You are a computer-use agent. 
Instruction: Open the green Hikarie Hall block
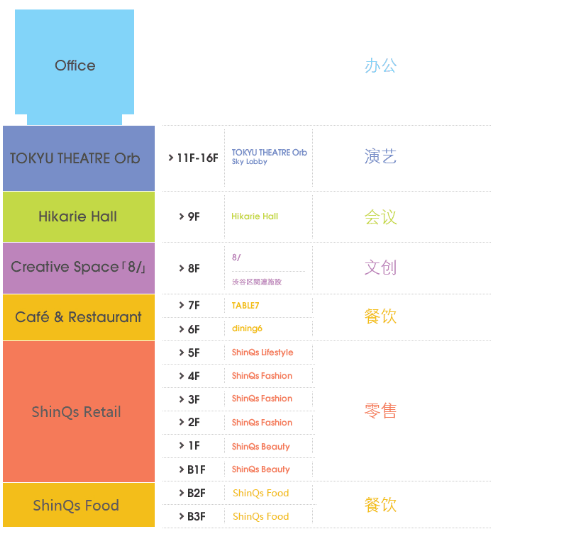click(79, 217)
